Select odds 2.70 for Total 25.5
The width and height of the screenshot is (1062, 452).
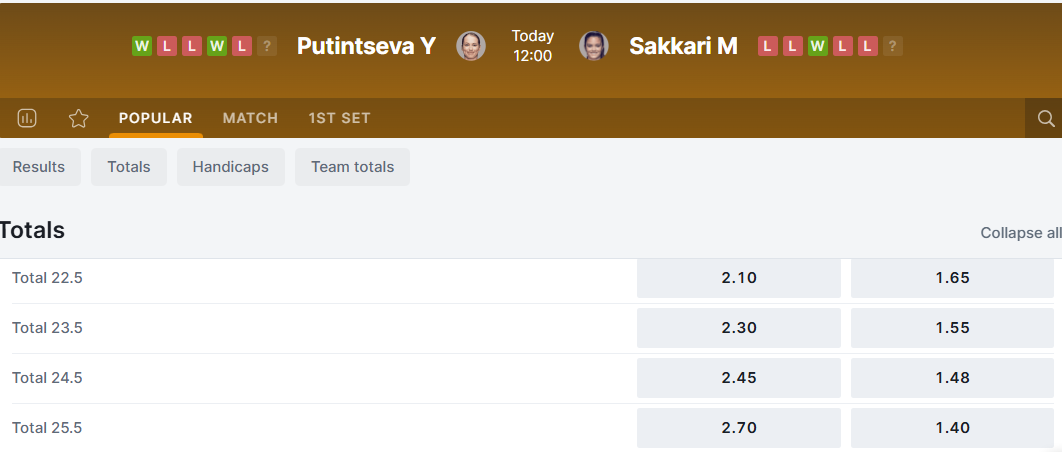pyautogui.click(x=739, y=428)
